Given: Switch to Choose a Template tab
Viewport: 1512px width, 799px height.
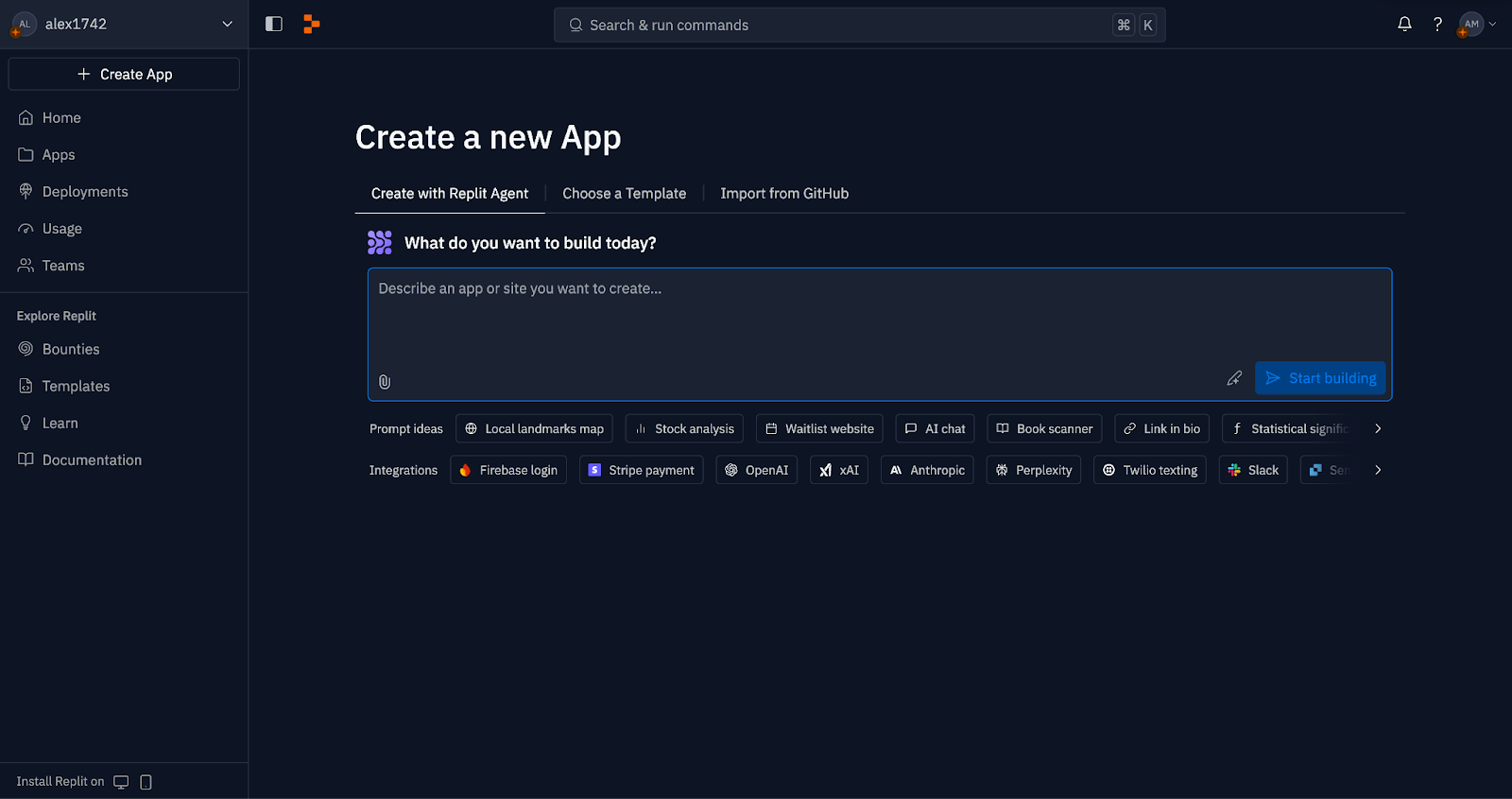Looking at the screenshot, I should (625, 194).
